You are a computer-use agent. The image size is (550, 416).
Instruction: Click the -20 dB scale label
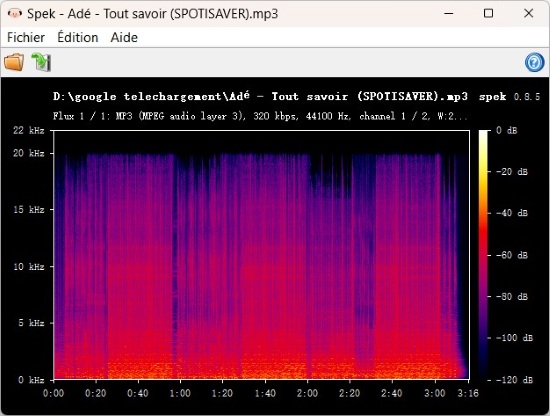click(x=512, y=172)
